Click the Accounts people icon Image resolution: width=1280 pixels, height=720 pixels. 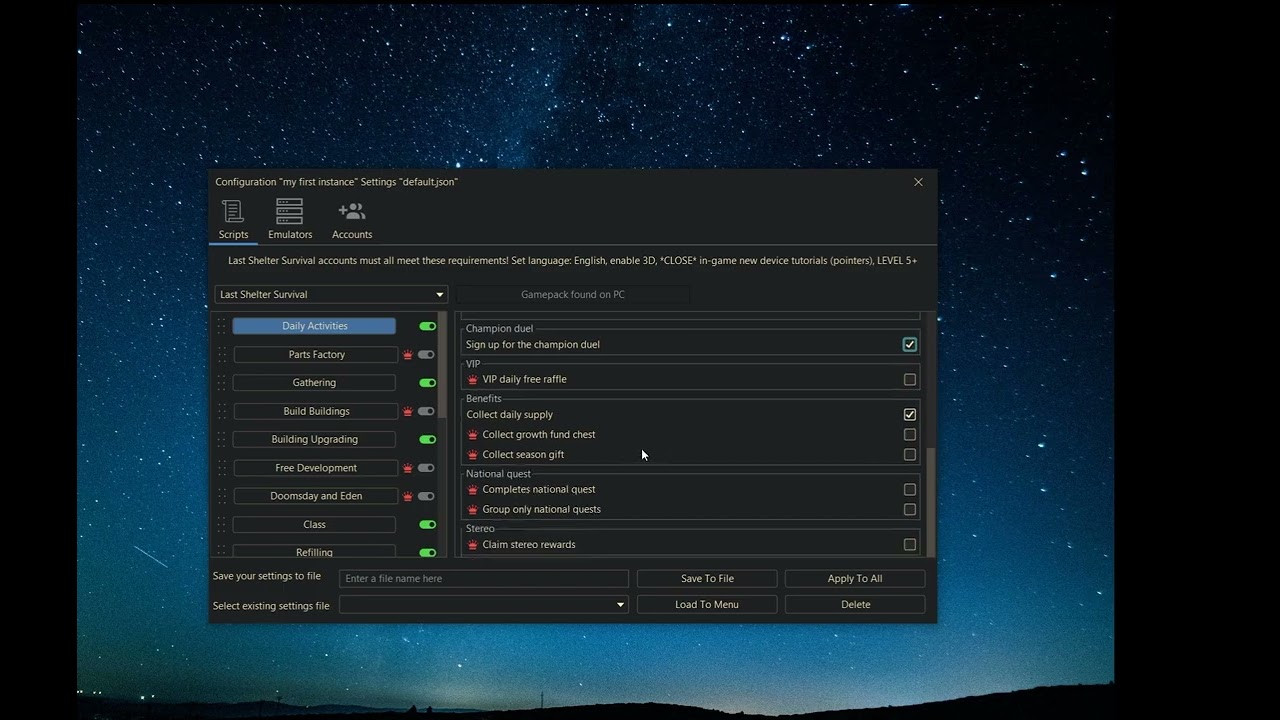pyautogui.click(x=352, y=211)
